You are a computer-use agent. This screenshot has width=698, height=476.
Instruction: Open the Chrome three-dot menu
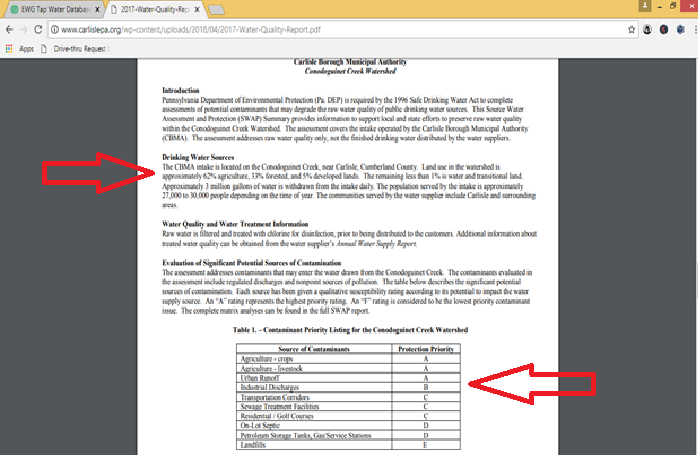point(695,30)
